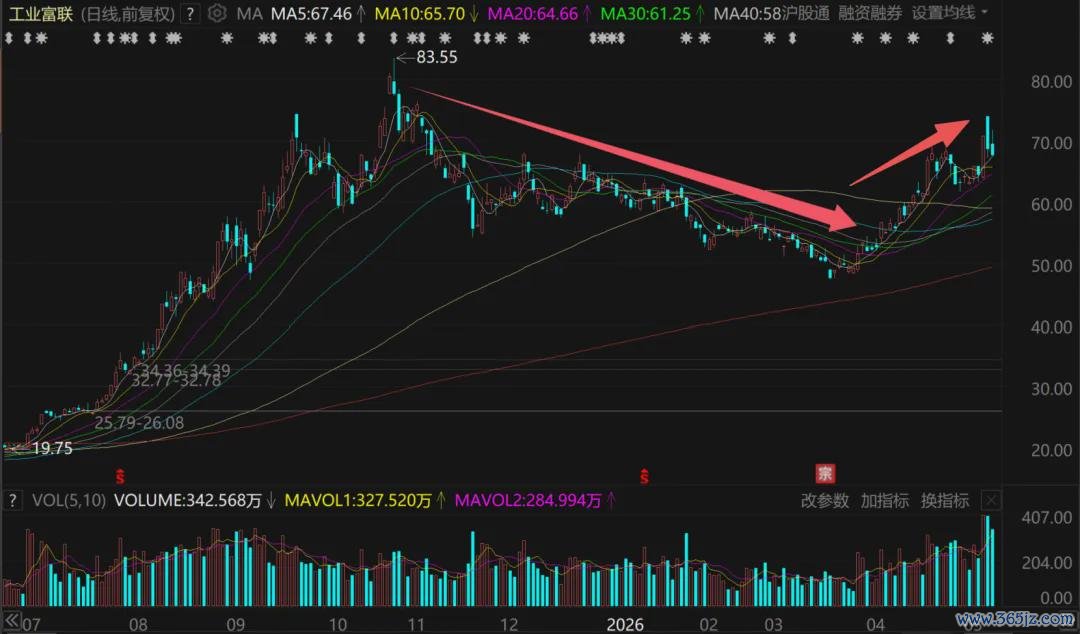The width and height of the screenshot is (1080, 634).
Task: Click the 融资融券 tag
Action: (870, 13)
